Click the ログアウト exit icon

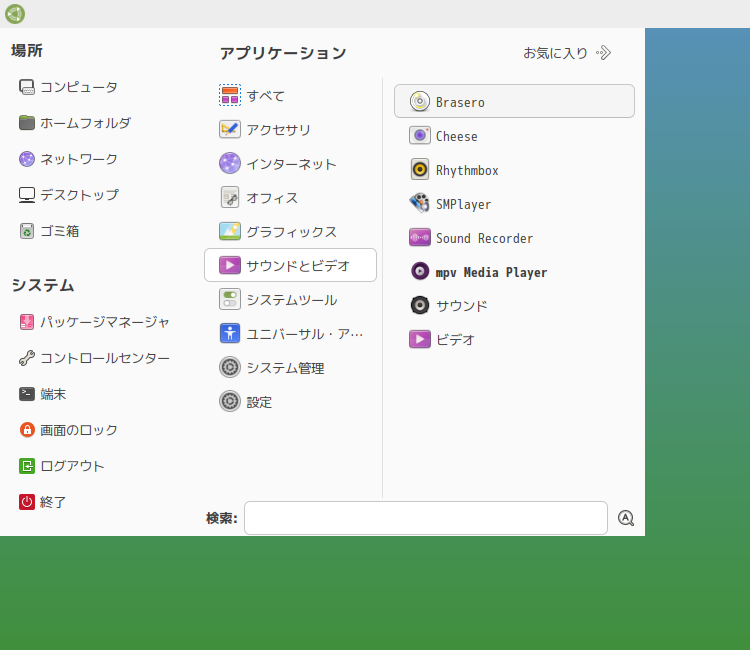pyautogui.click(x=27, y=466)
